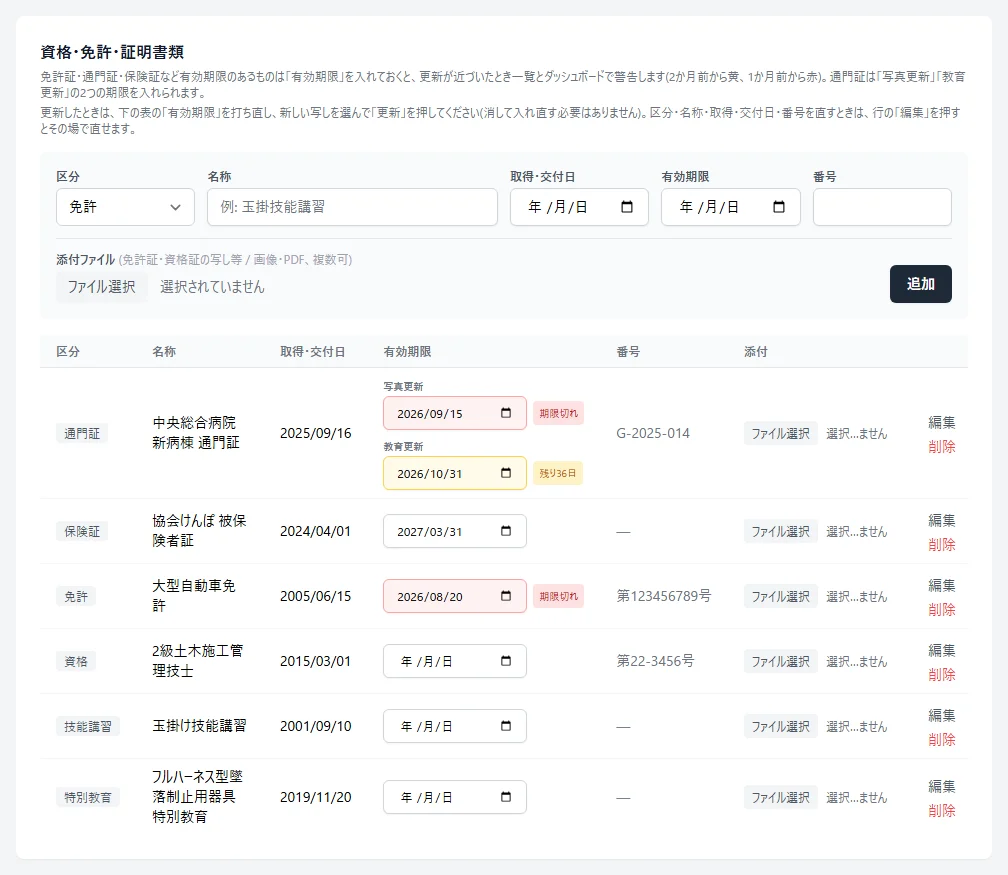Viewport: 1008px width, 875px height.
Task: Open calendar icon on 写真更新 date 2026/09/15
Action: (506, 413)
